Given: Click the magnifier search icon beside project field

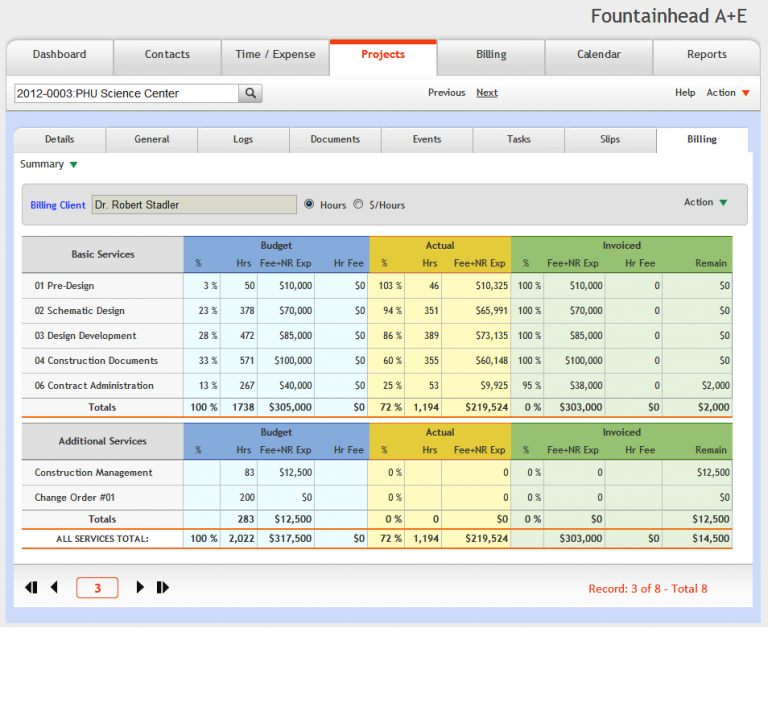Looking at the screenshot, I should coord(251,93).
